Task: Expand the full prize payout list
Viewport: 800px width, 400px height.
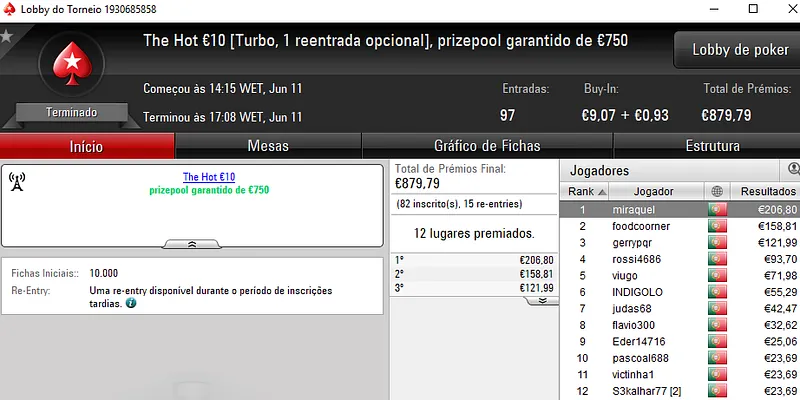Action: pyautogui.click(x=542, y=301)
